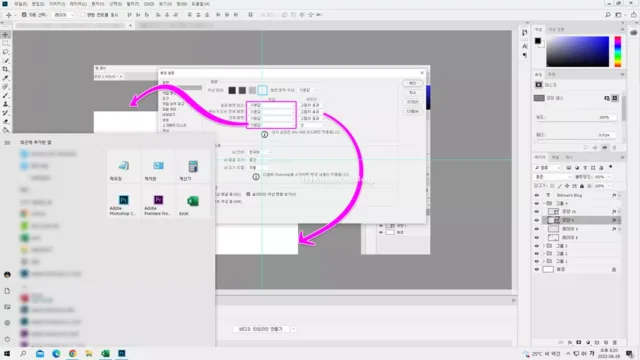
Task: Open the layer blending mode dropdown
Action: [553, 177]
